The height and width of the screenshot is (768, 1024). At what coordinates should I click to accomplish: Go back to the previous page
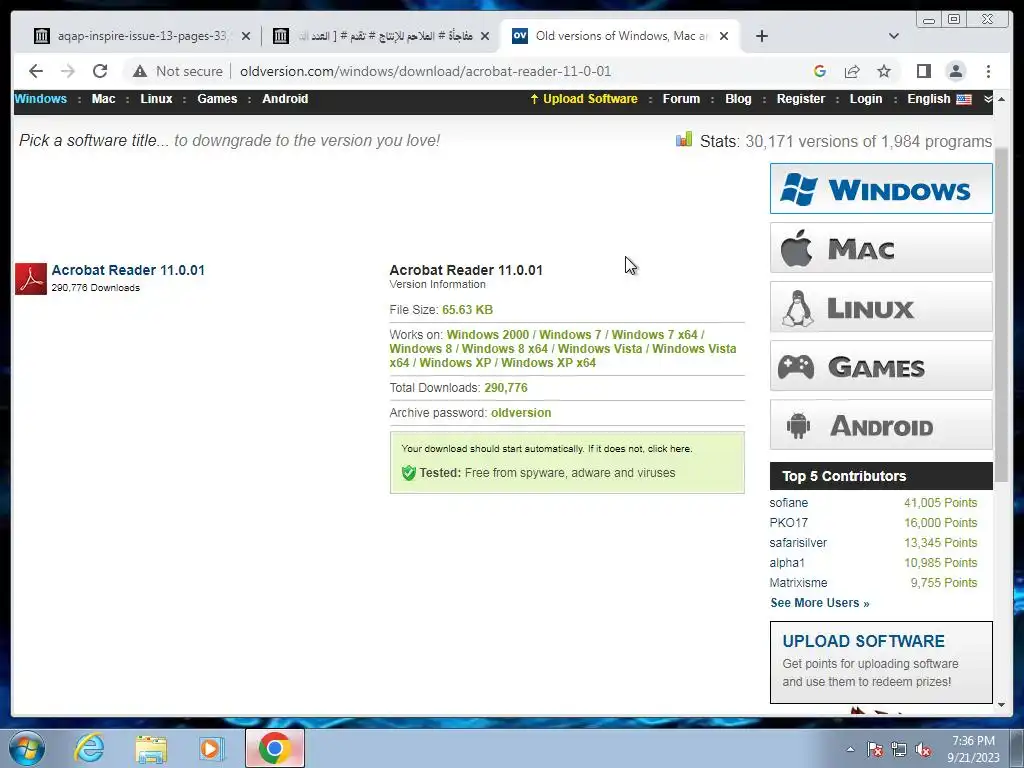pyautogui.click(x=36, y=71)
